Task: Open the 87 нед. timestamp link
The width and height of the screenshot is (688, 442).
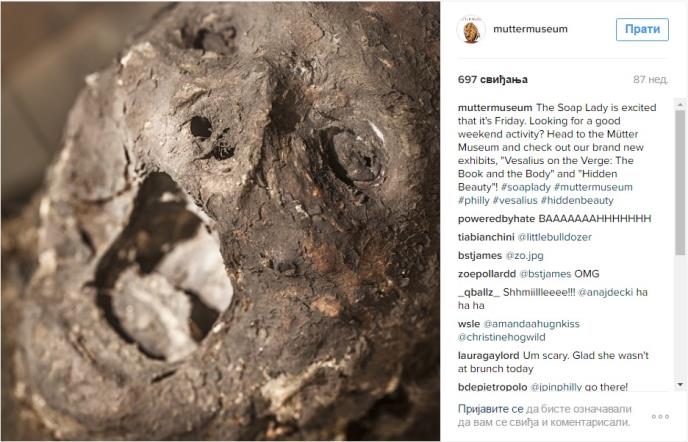Action: 651,79
